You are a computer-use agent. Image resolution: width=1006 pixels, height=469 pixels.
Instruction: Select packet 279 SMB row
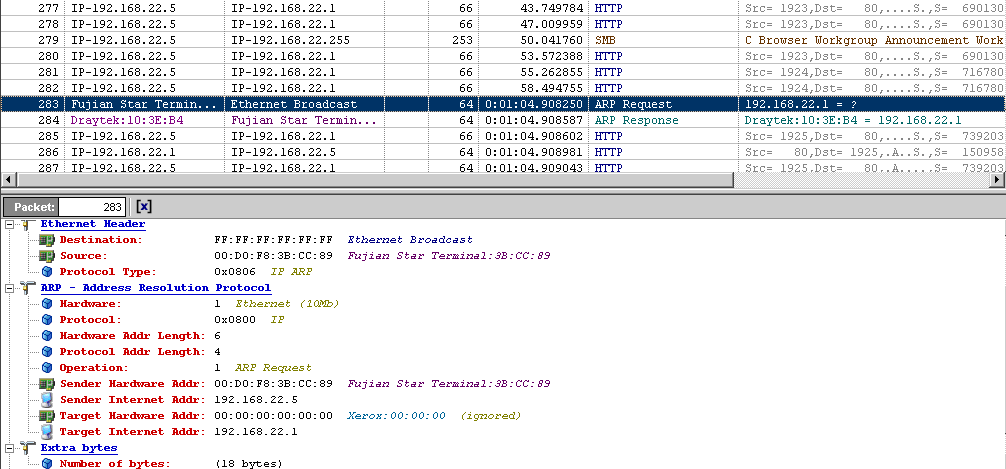click(503, 40)
